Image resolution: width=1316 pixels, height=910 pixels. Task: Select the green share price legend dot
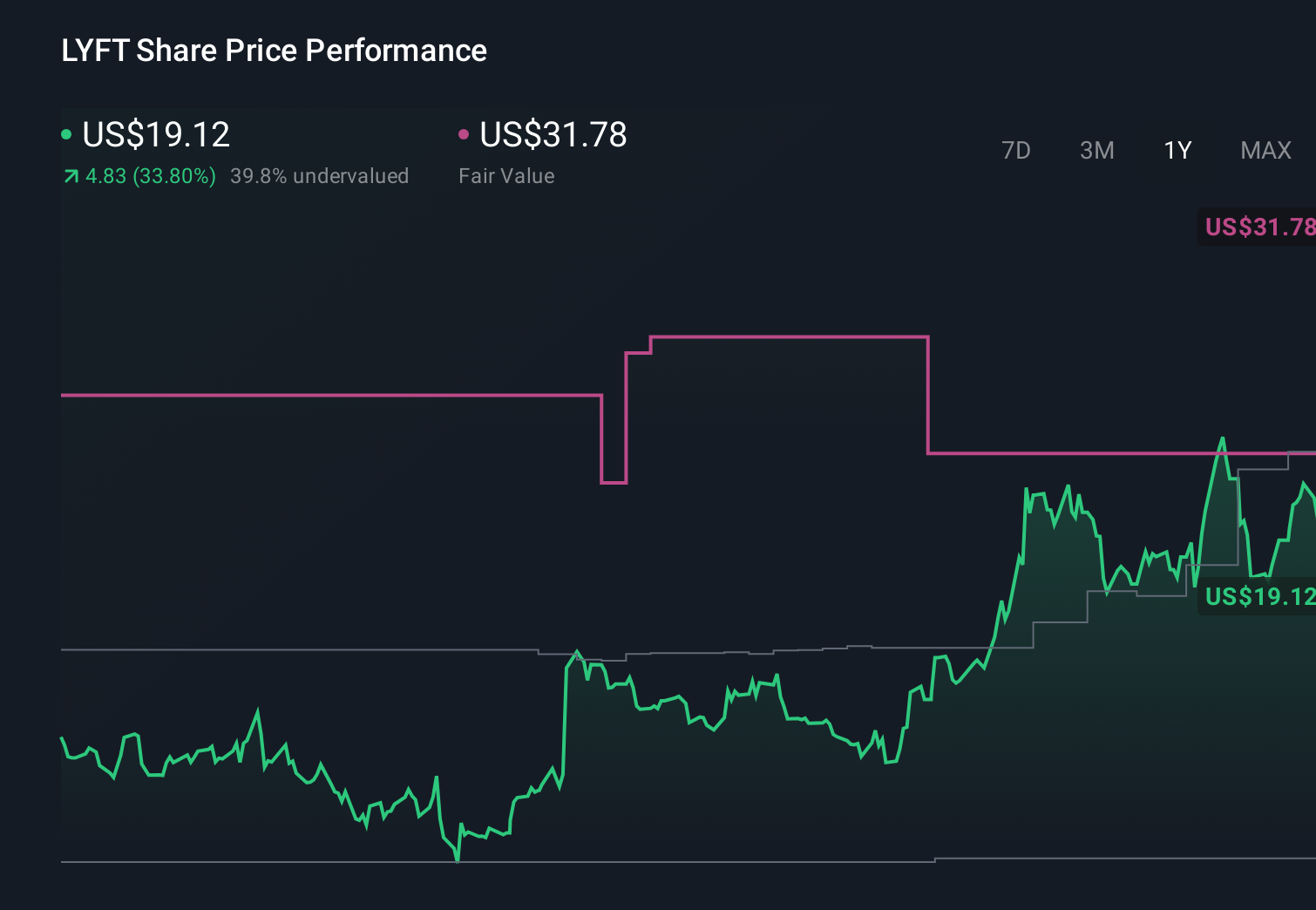point(66,133)
